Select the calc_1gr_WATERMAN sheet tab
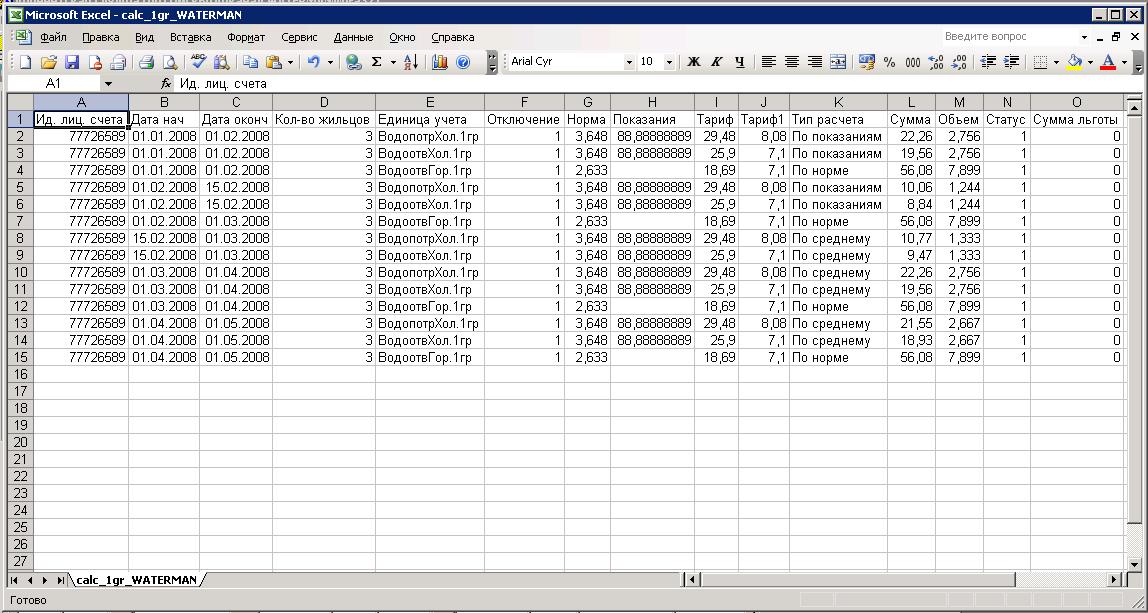1148x613 pixels. [x=135, y=580]
